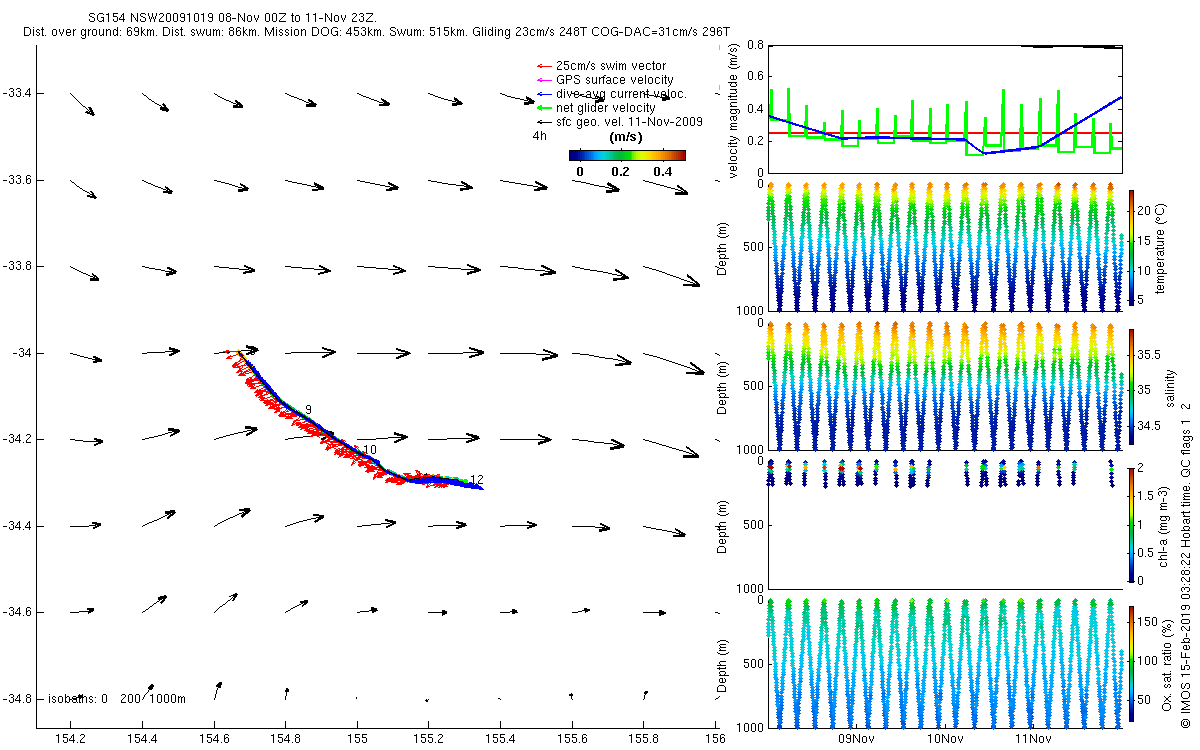Click the '10Nov' date tick on the time axis

pyautogui.click(x=945, y=739)
